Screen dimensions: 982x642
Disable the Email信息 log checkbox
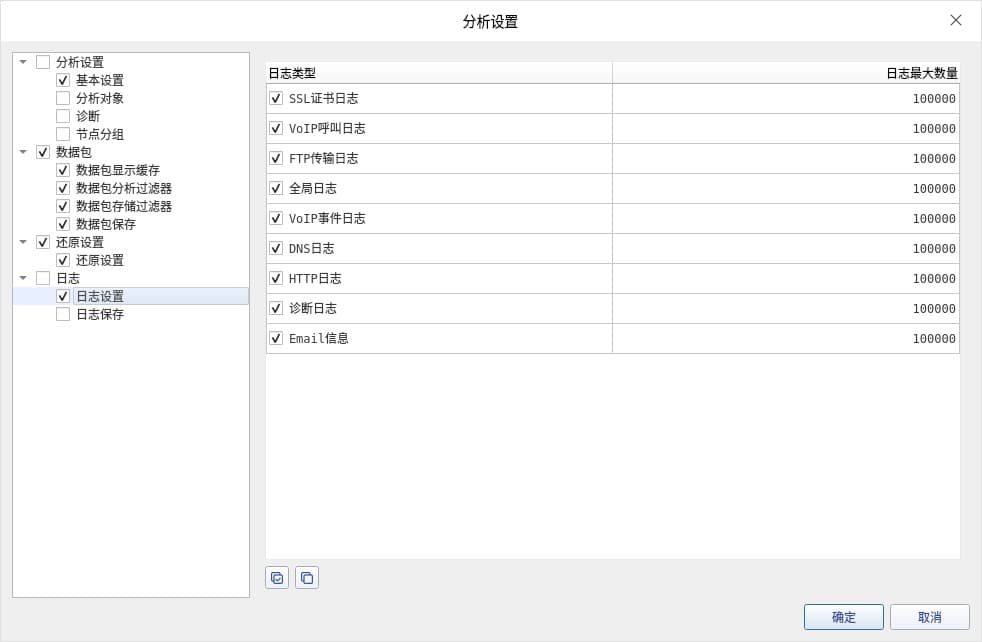276,338
